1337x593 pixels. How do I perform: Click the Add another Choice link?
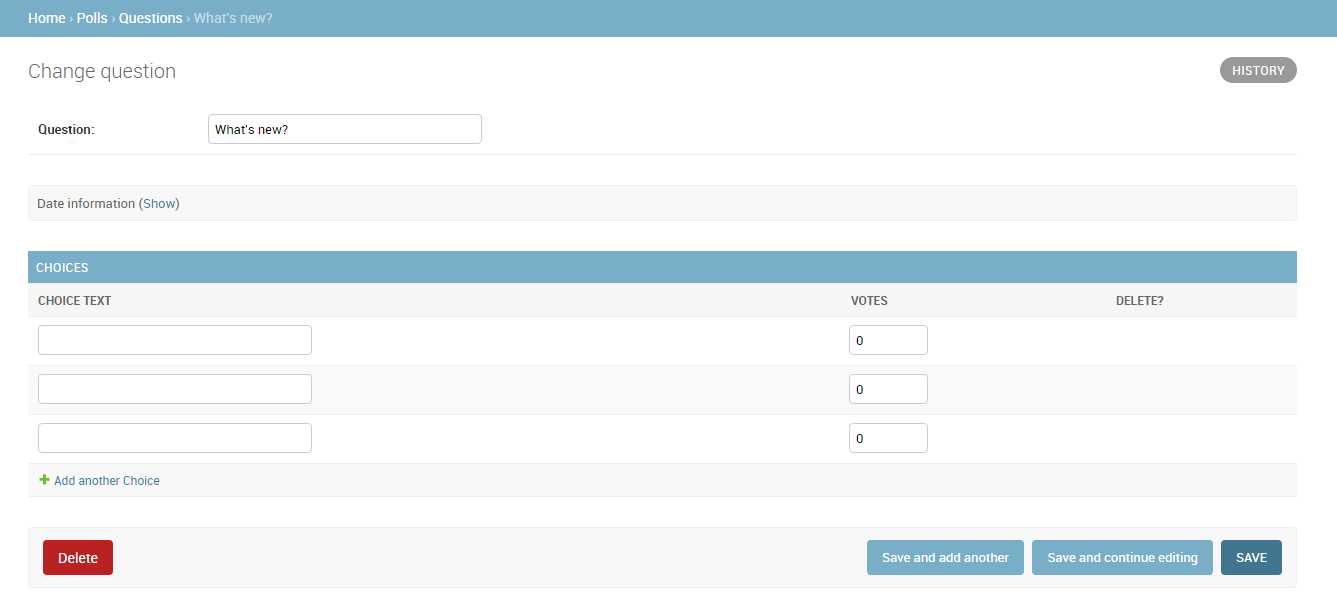click(107, 481)
